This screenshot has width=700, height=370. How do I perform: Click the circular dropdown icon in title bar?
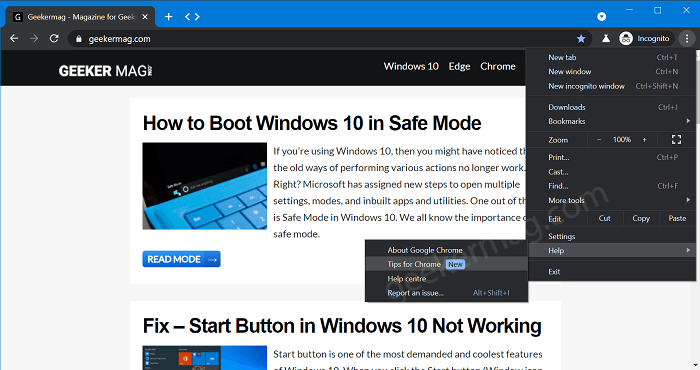click(x=601, y=17)
